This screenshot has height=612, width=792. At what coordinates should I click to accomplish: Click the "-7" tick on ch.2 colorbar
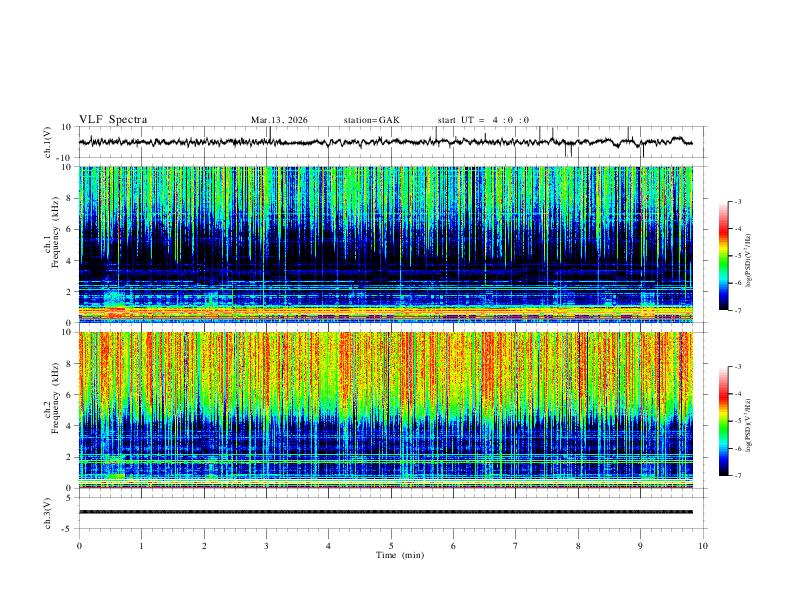click(x=738, y=476)
